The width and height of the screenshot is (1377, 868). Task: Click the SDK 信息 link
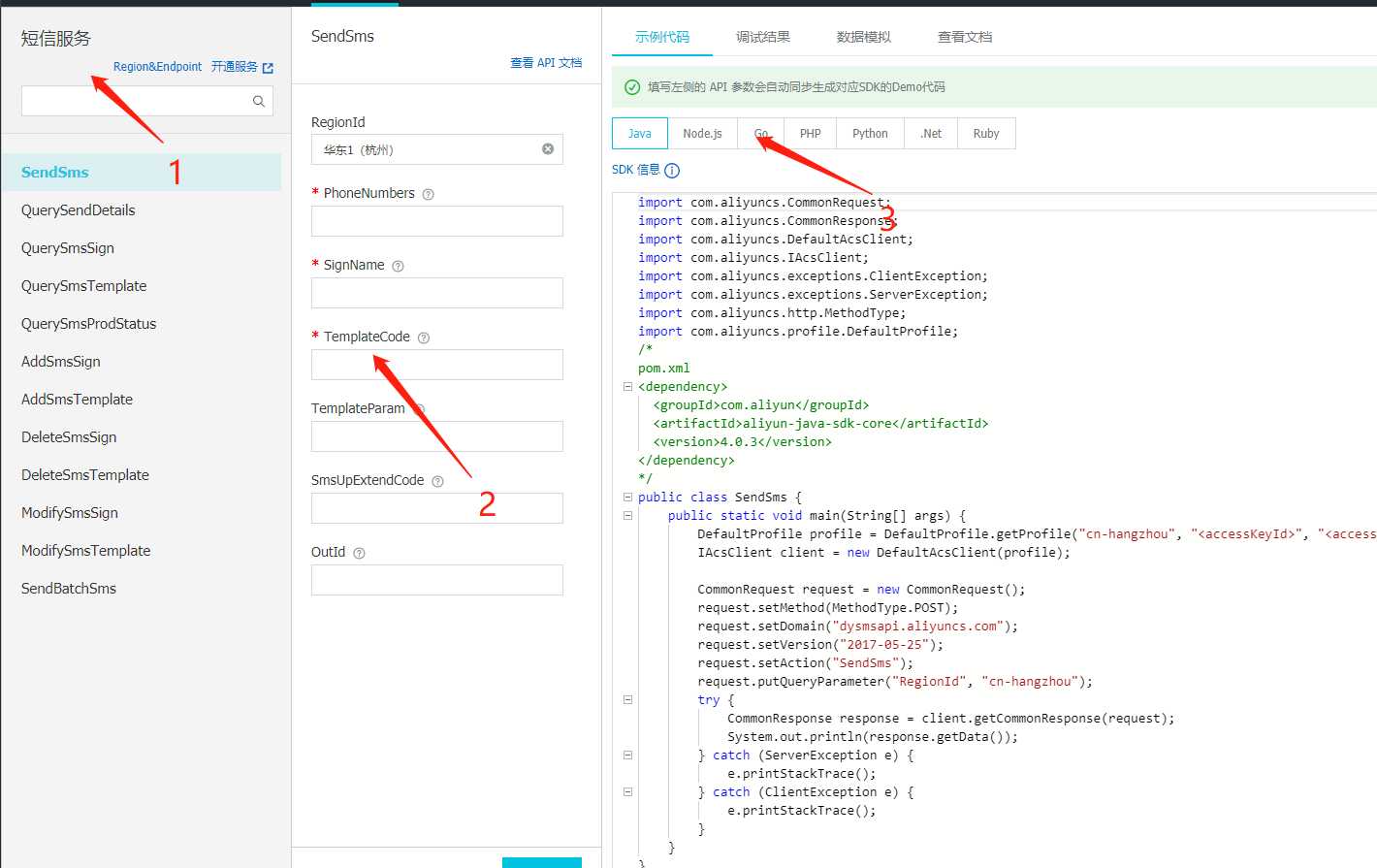click(636, 170)
